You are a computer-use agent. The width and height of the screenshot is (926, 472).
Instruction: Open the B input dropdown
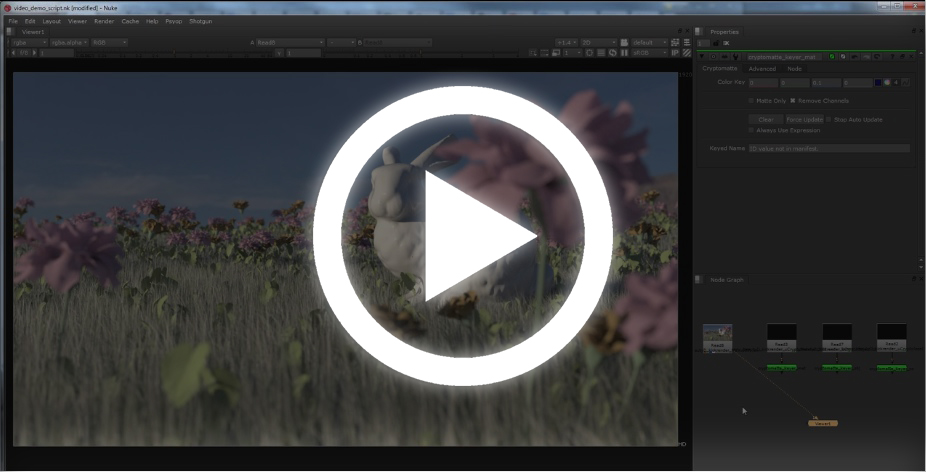coord(397,43)
